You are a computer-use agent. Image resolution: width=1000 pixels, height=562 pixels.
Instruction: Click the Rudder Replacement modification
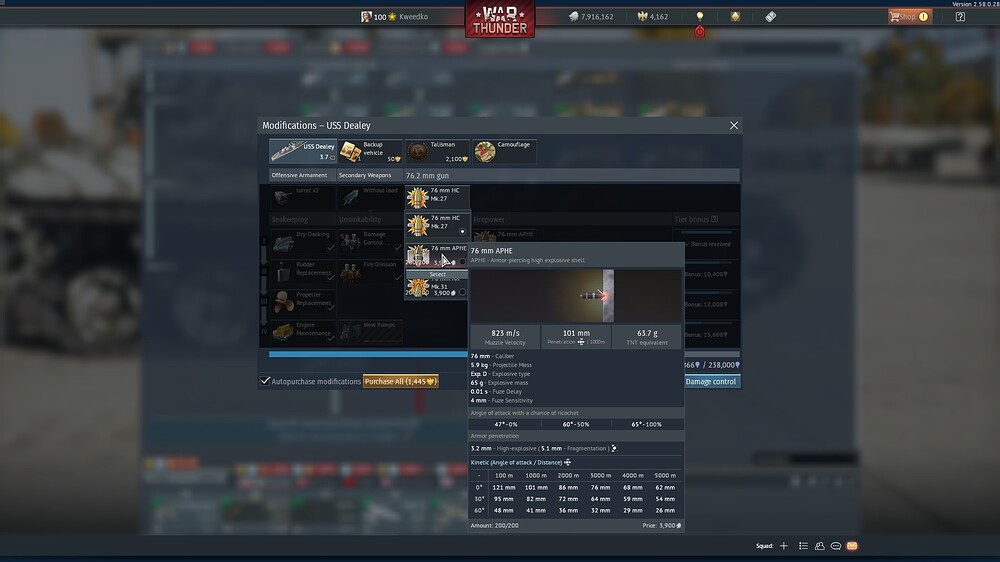click(303, 272)
